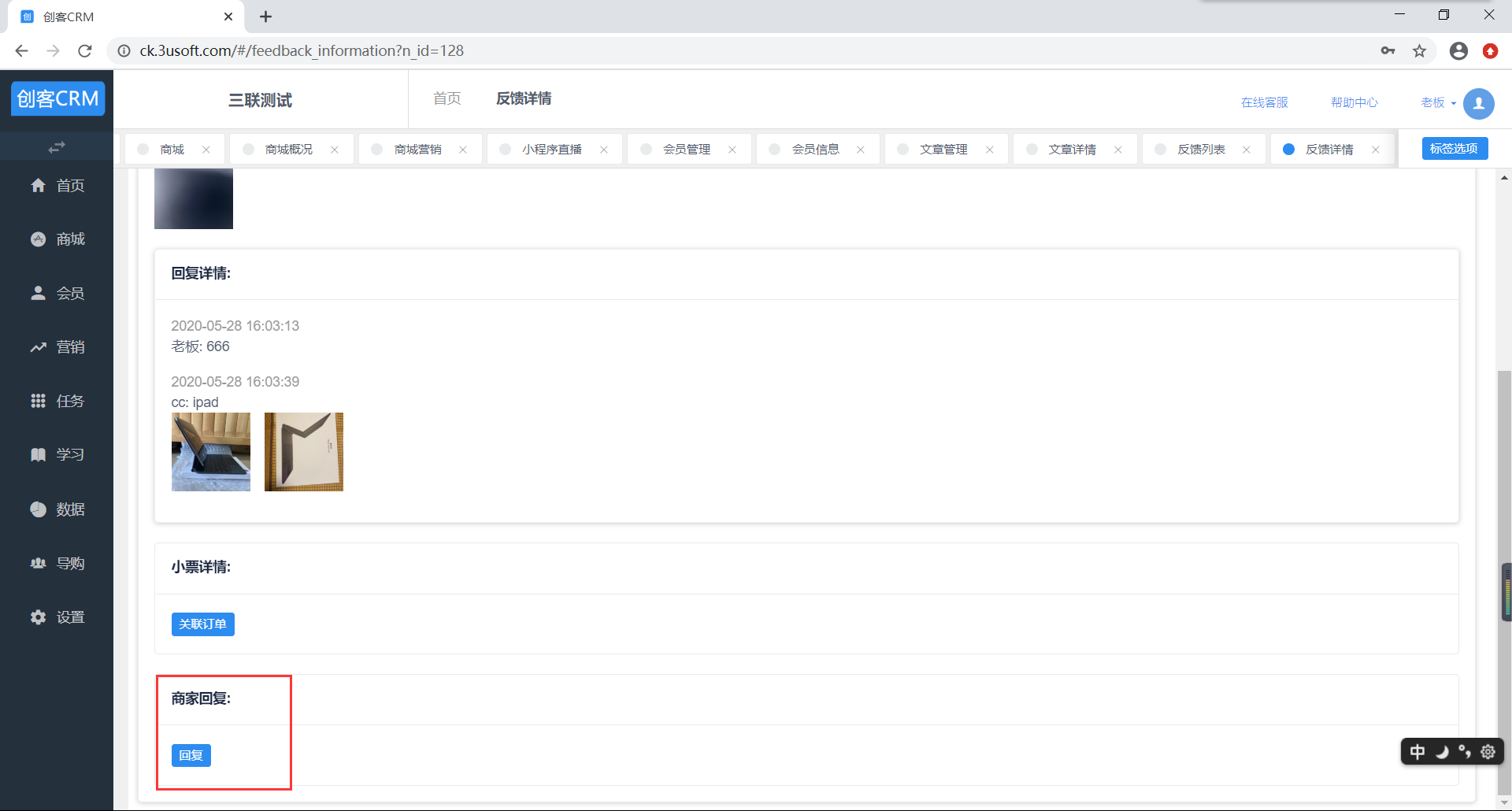Viewport: 1512px width, 811px height.
Task: Reload the page in the browser
Action: point(85,51)
